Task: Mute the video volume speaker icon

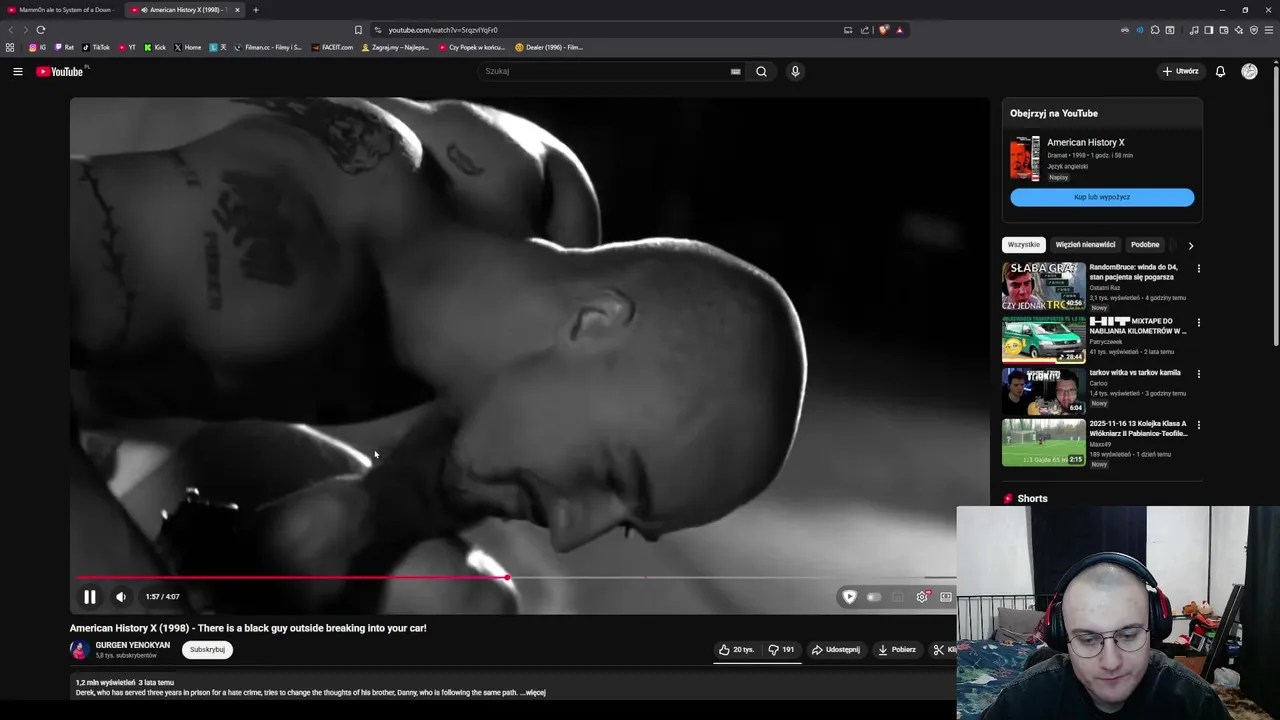Action: point(121,597)
